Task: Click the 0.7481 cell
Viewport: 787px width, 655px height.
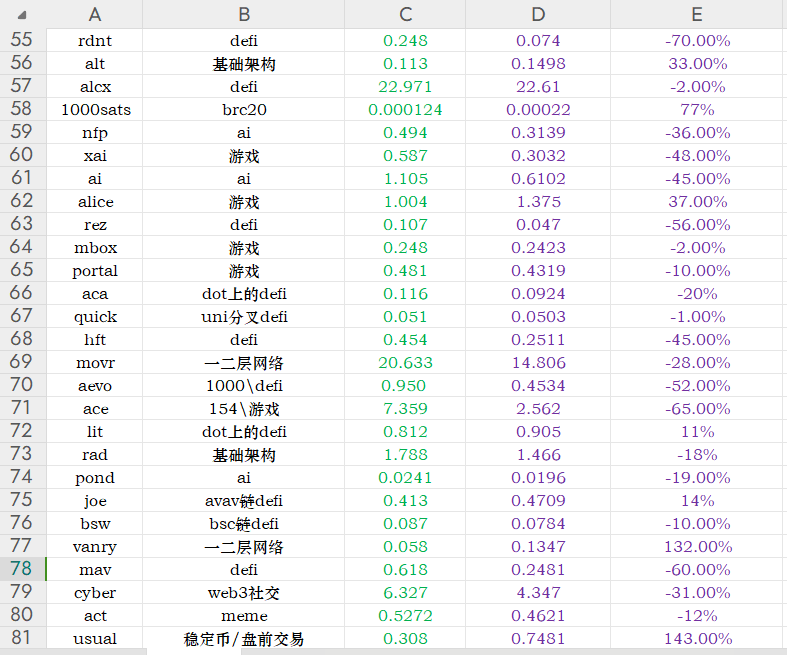Action: (538, 638)
